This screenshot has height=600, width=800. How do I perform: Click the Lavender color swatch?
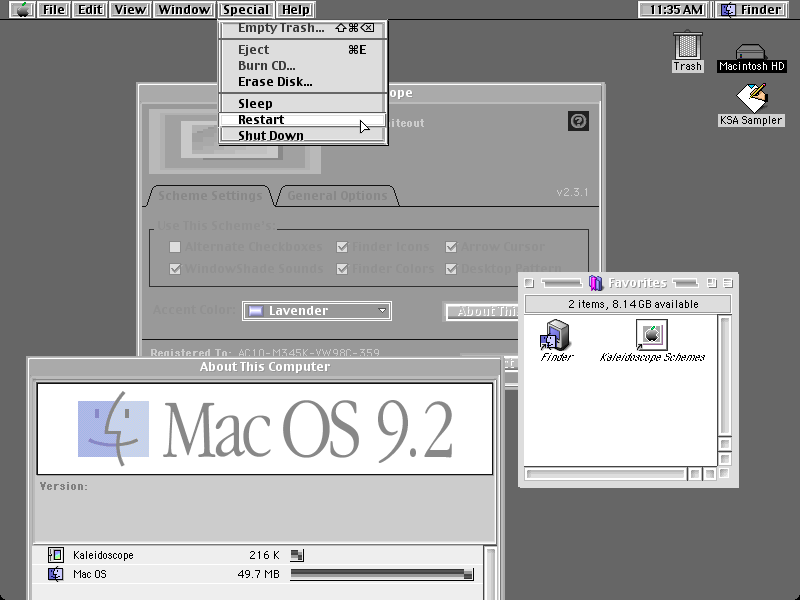(x=256, y=311)
